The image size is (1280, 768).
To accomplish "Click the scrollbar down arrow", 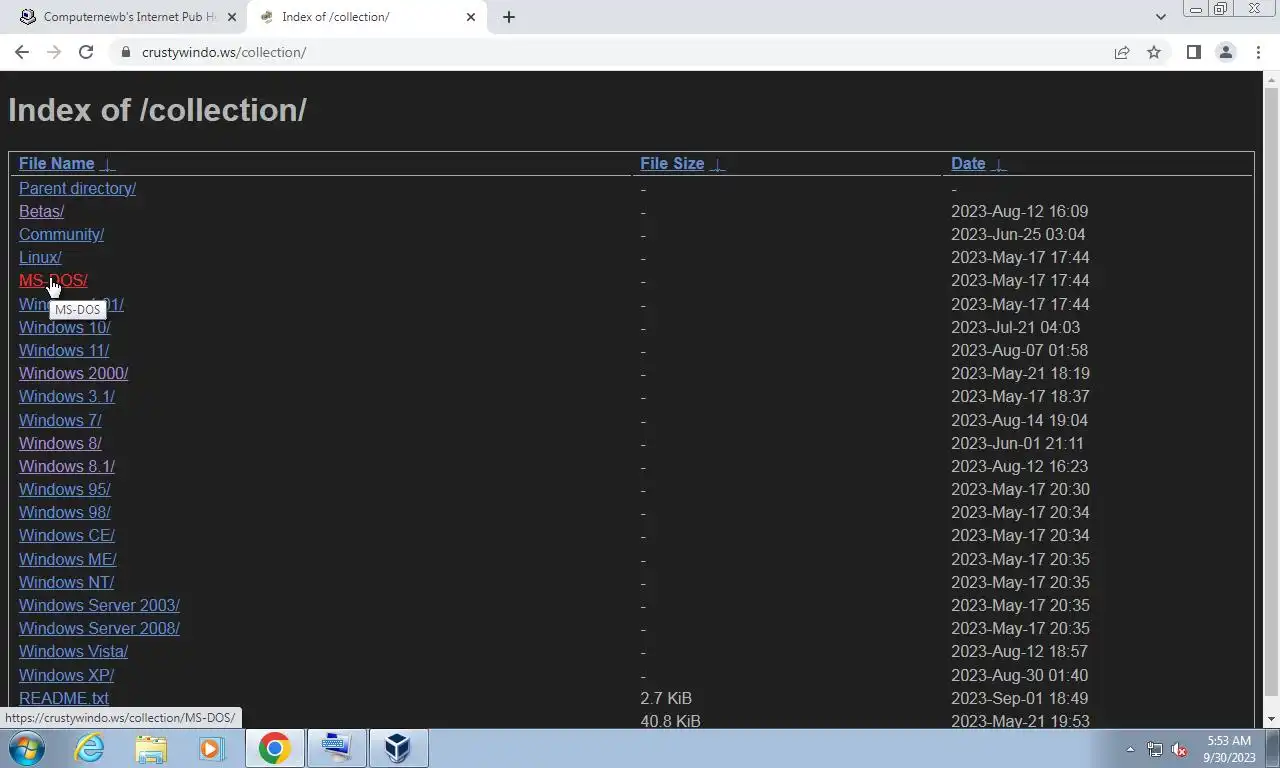I will click(1272, 719).
